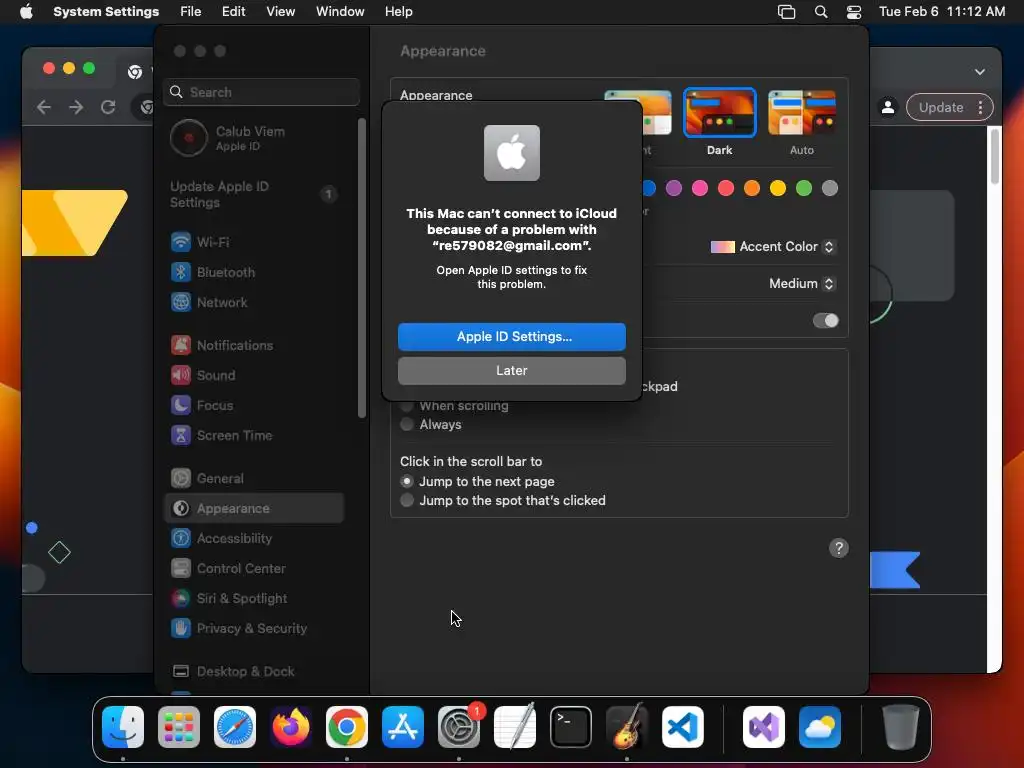Image resolution: width=1024 pixels, height=768 pixels.
Task: Choose the purple accent color
Action: click(674, 189)
